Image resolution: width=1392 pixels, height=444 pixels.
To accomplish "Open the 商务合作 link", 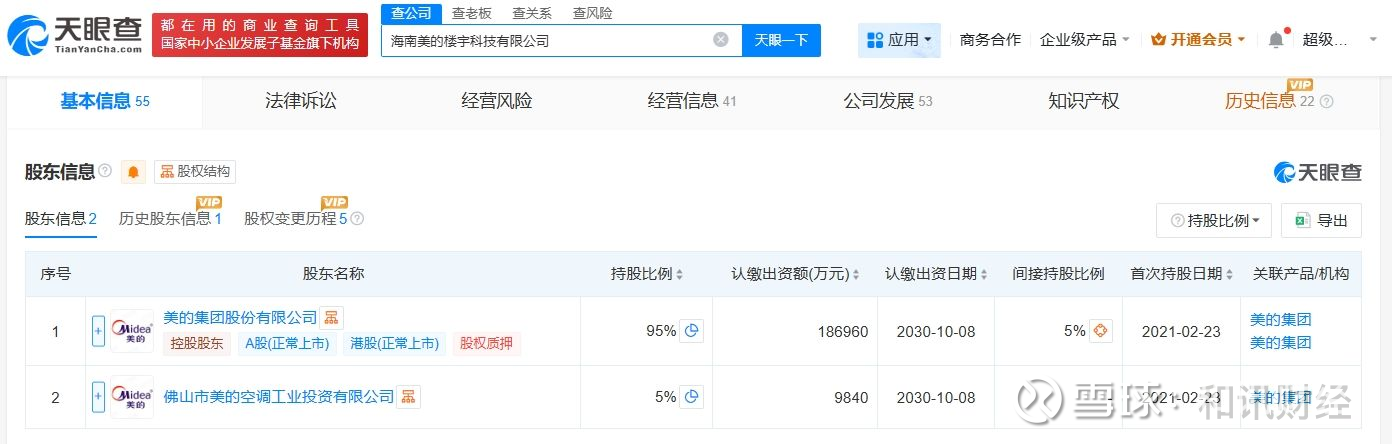I will coord(990,40).
